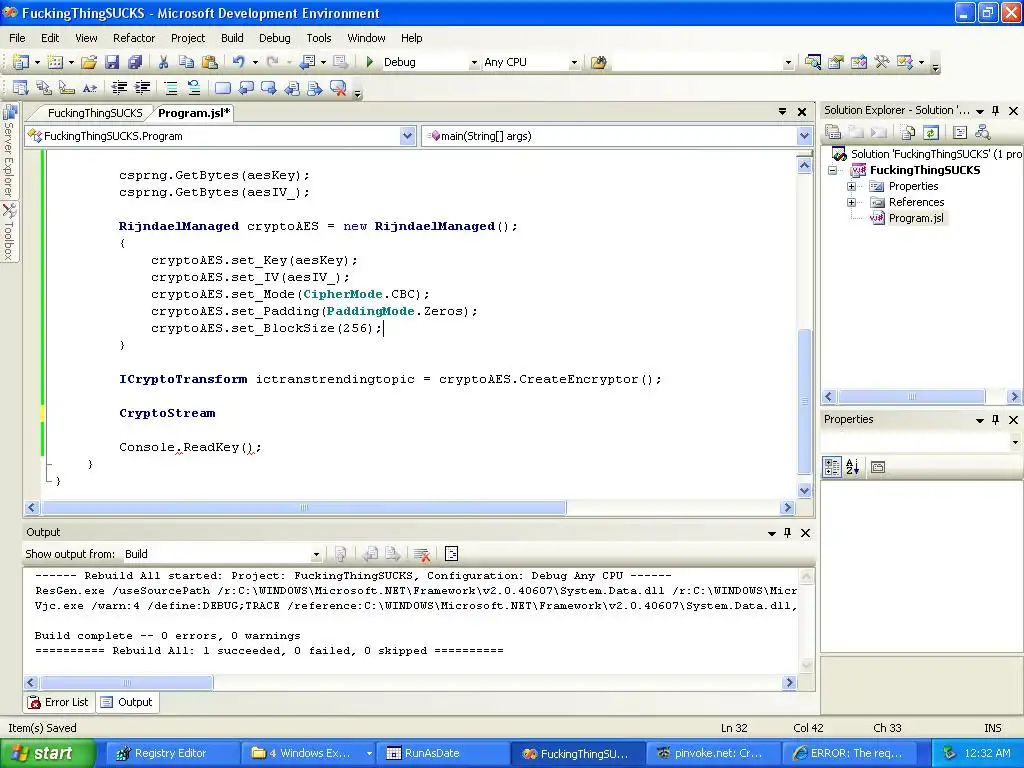
Task: Clear all output with the red X lines icon
Action: coord(422,554)
